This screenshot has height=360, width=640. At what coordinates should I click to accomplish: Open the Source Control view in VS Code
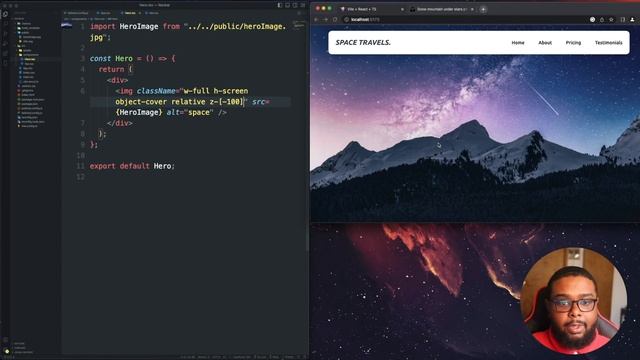pos(5,33)
